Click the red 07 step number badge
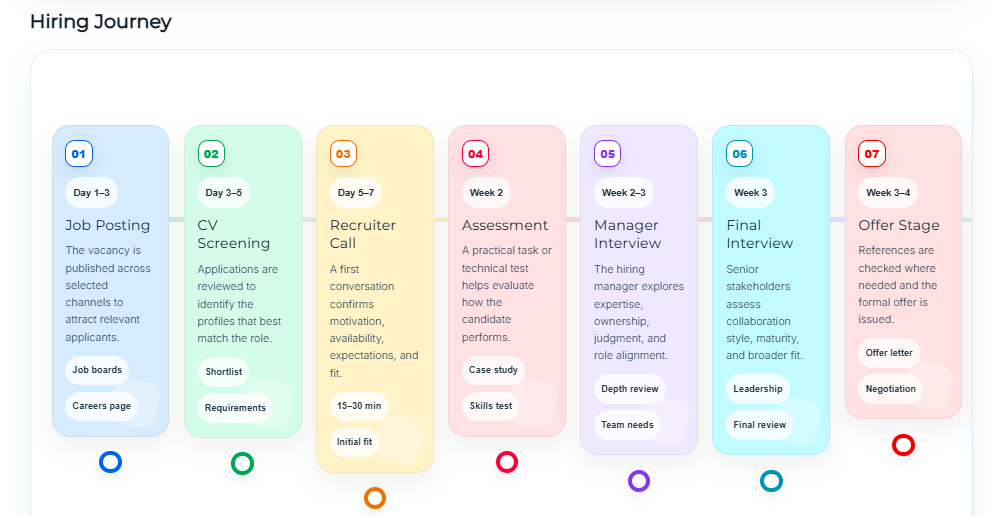1001x516 pixels. [872, 154]
